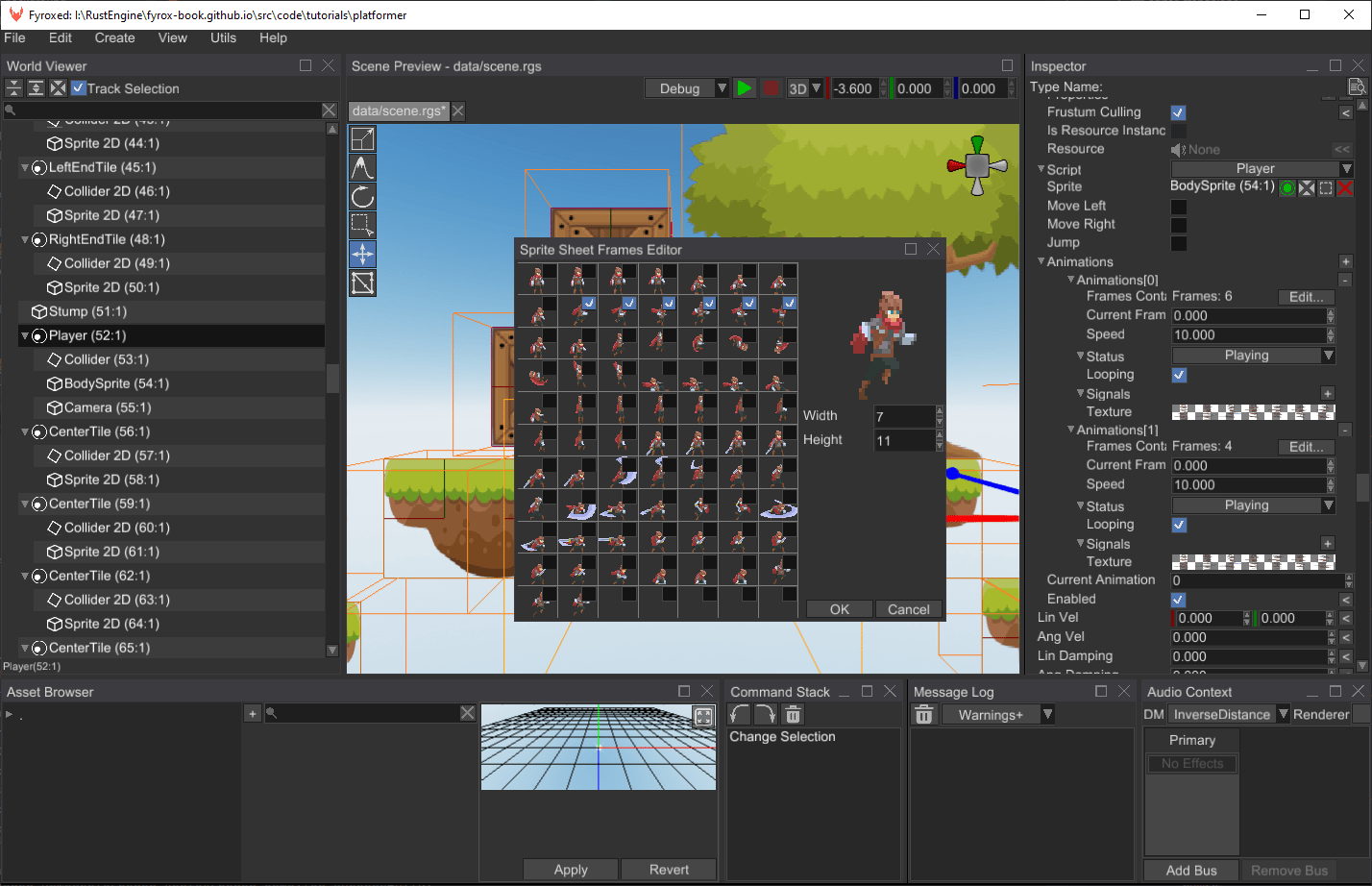Screen dimensions: 1372x886
Task: Select the Rotate tool in scene toolbar
Action: 362,196
